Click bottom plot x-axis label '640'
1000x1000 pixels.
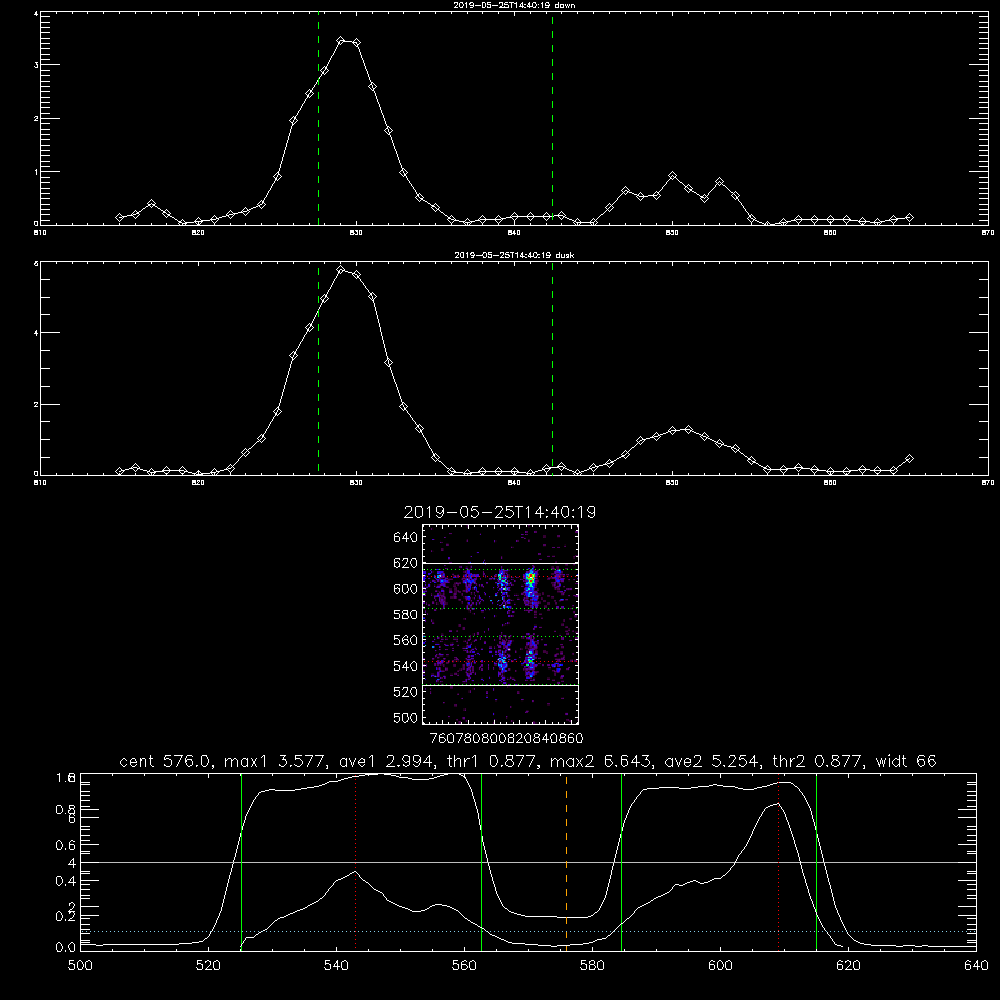click(x=976, y=966)
